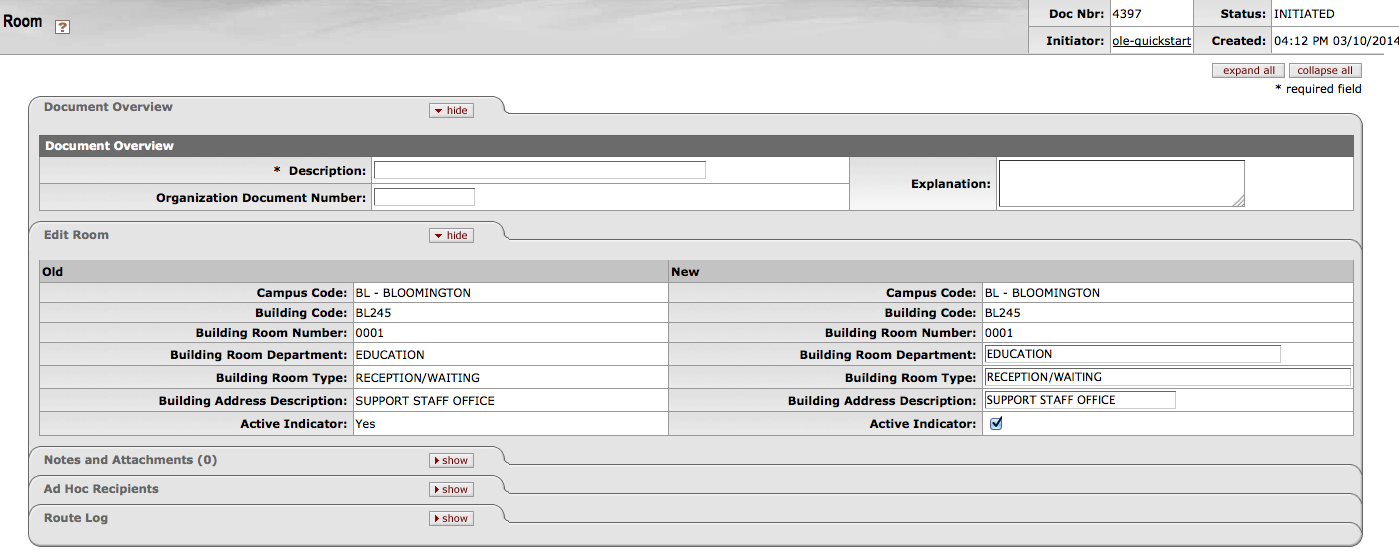Focus the Description input field
Screen dimensions: 1399x552
point(540,170)
